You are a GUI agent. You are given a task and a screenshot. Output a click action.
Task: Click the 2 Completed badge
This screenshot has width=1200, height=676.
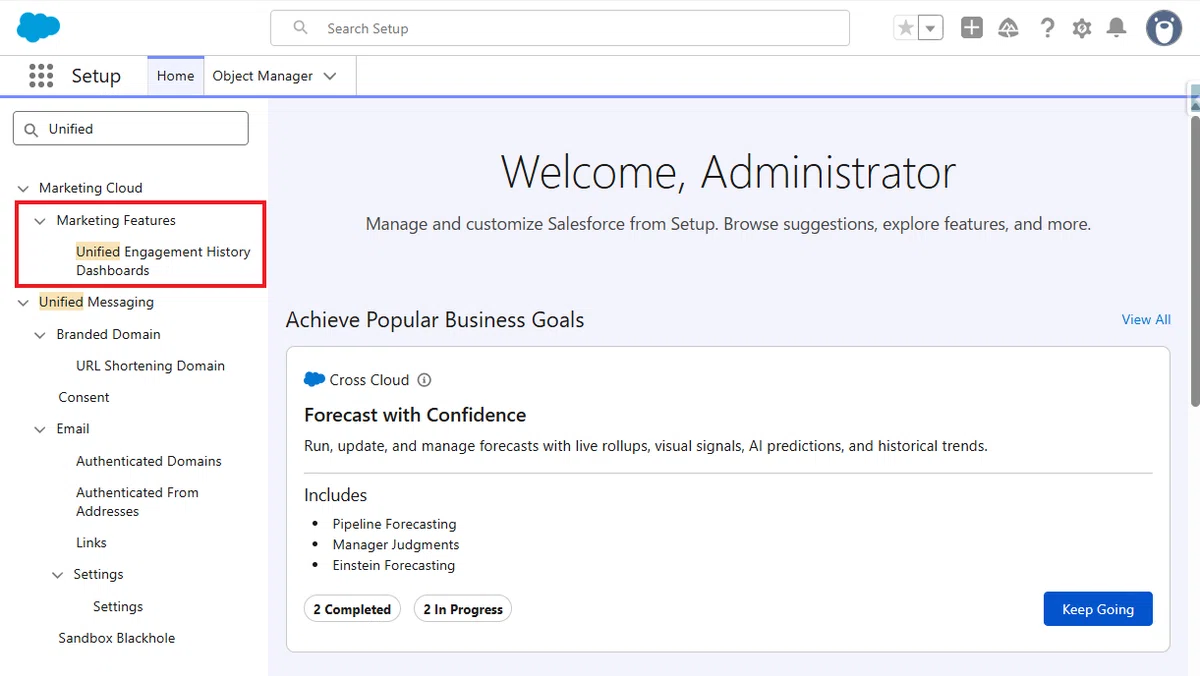pos(352,609)
